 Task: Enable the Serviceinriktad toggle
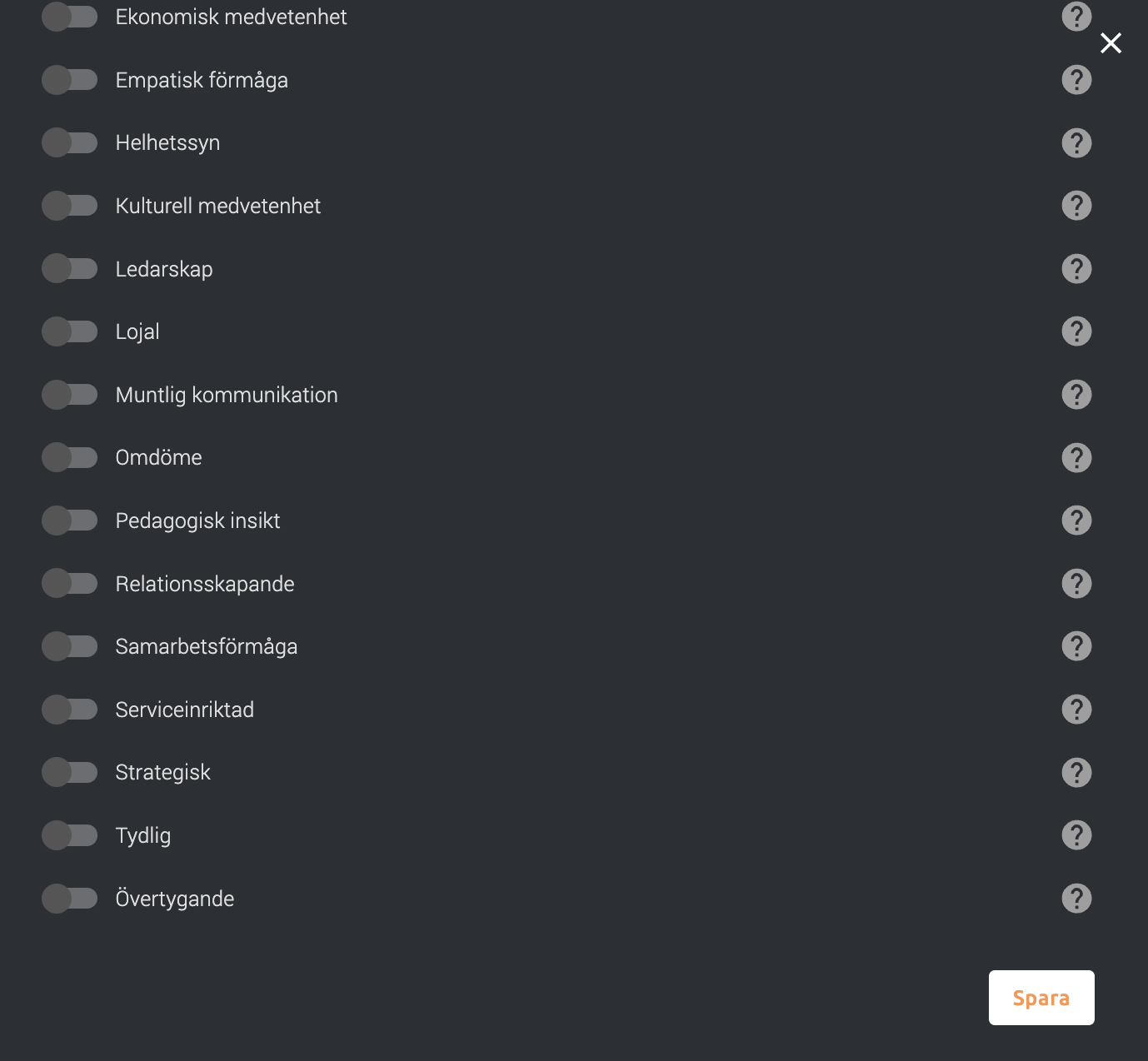tap(70, 709)
